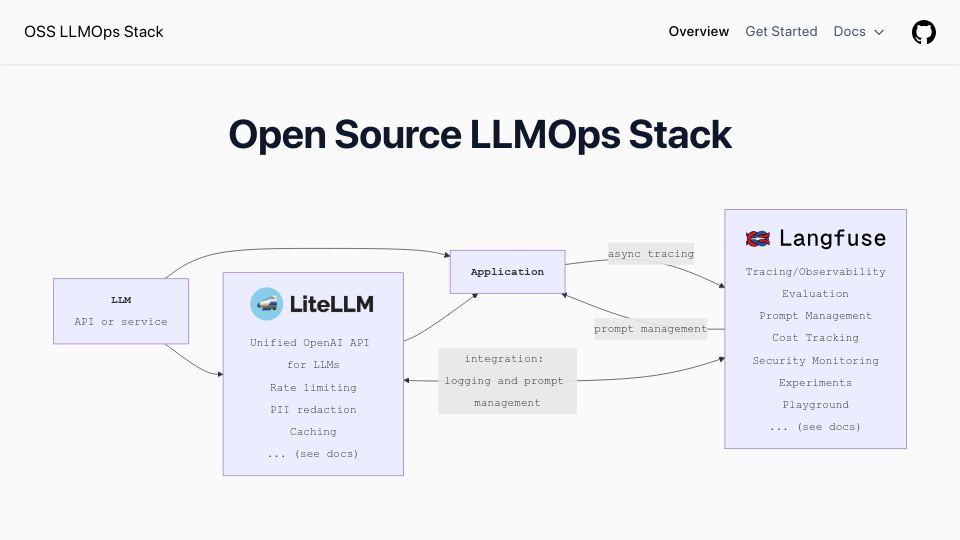Screen dimensions: 960x540
Task: Click 'Playground' in Langfuse box
Action: (x=816, y=405)
